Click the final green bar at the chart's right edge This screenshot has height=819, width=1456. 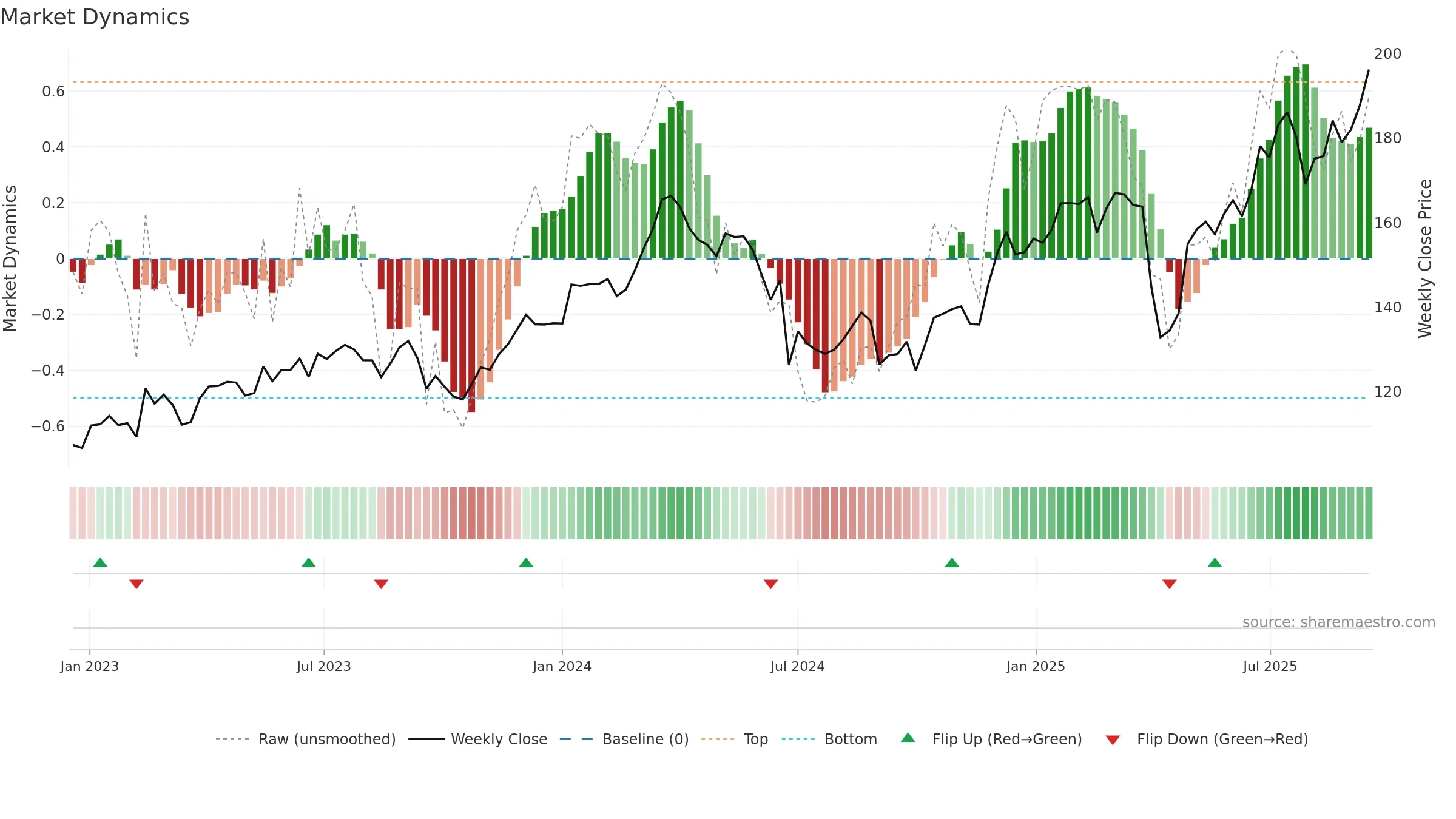click(1369, 193)
